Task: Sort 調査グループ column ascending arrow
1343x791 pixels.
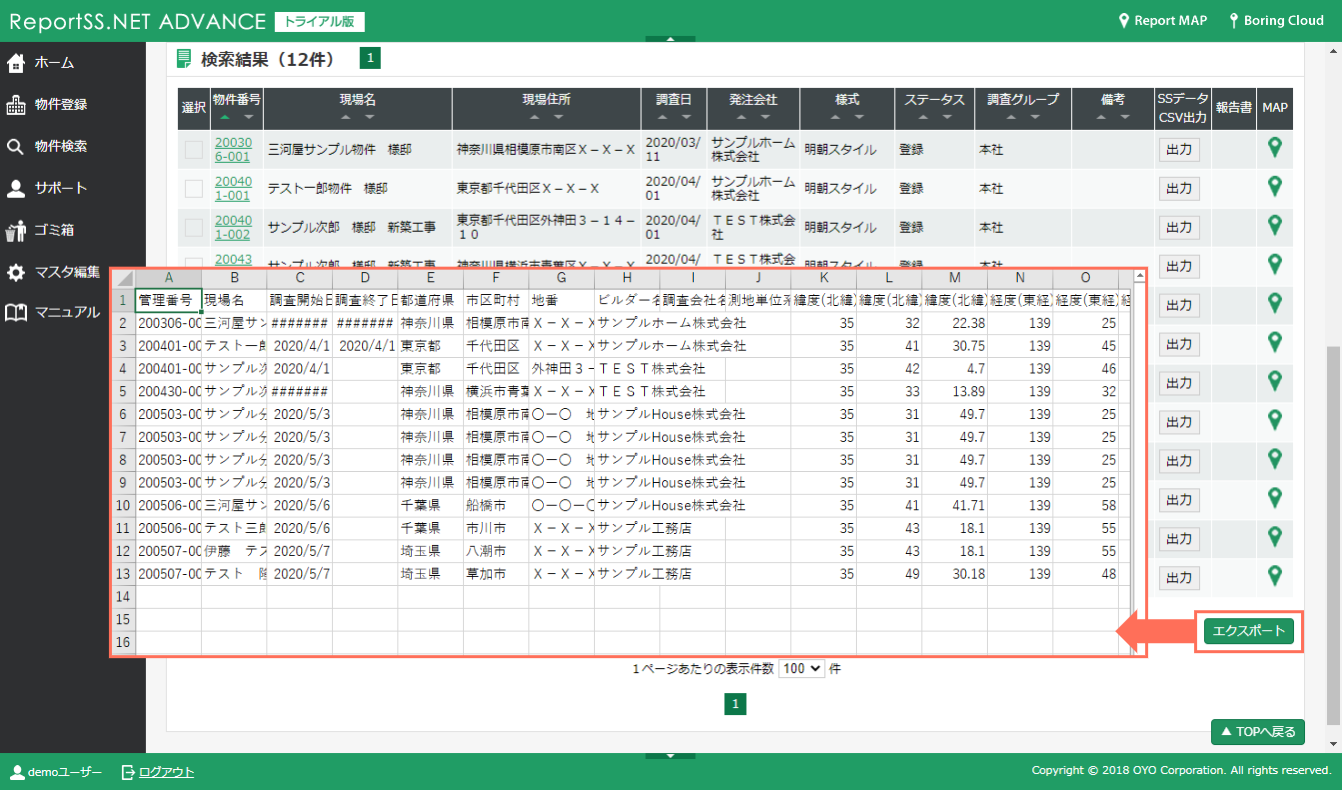Action: 1010,118
